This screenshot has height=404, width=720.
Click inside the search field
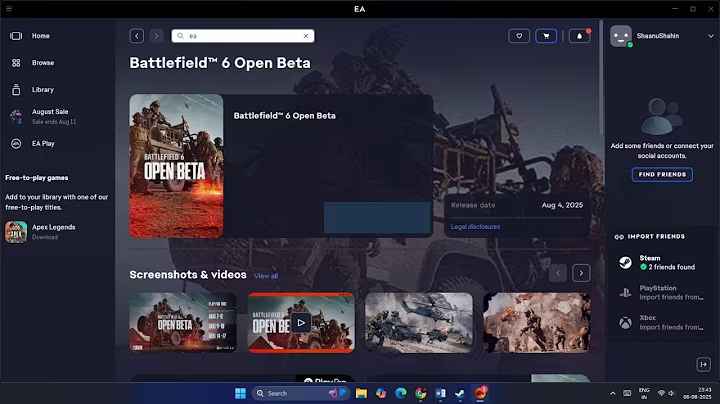pyautogui.click(x=243, y=36)
